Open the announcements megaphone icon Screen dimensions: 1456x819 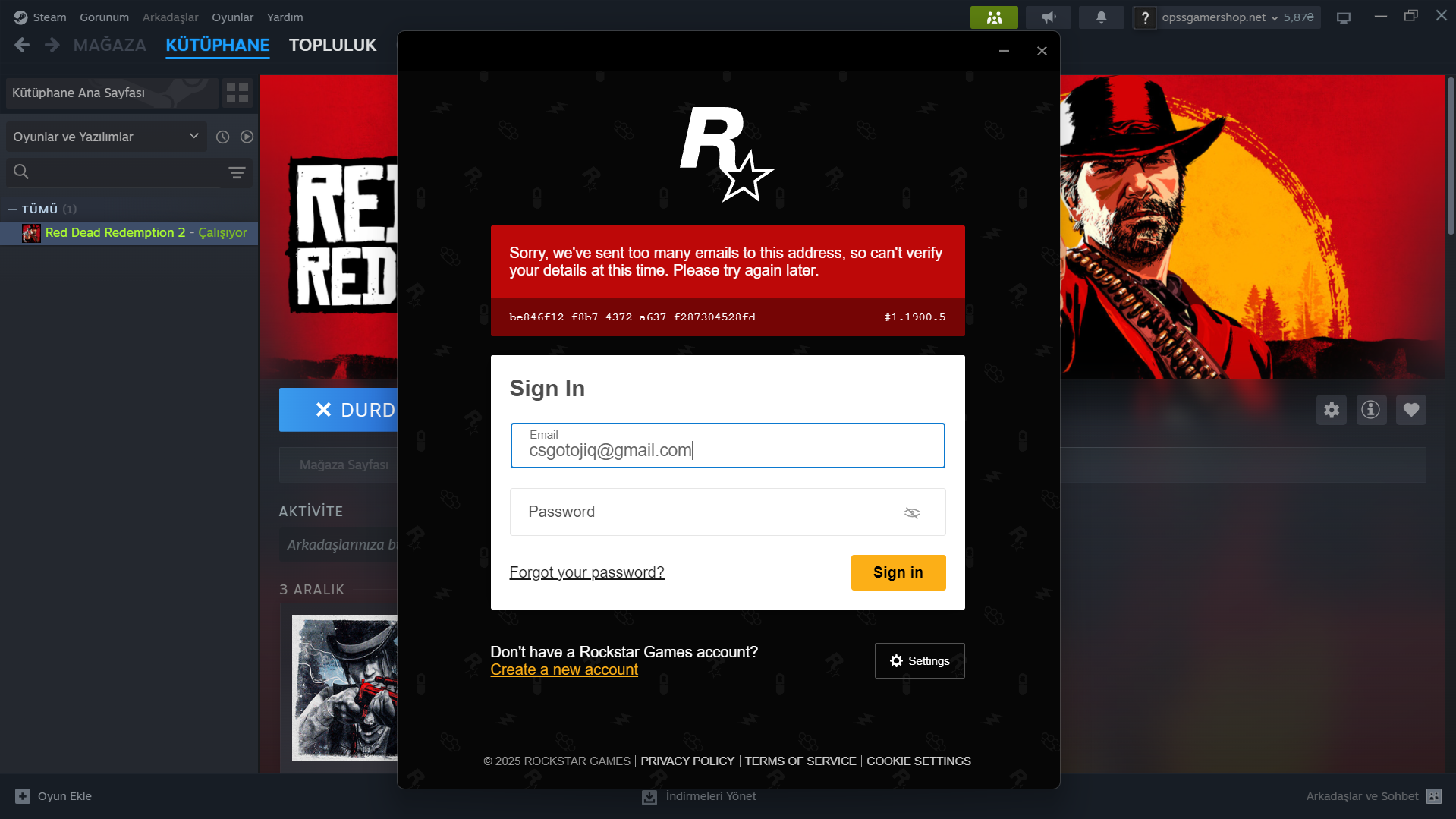pos(1049,17)
